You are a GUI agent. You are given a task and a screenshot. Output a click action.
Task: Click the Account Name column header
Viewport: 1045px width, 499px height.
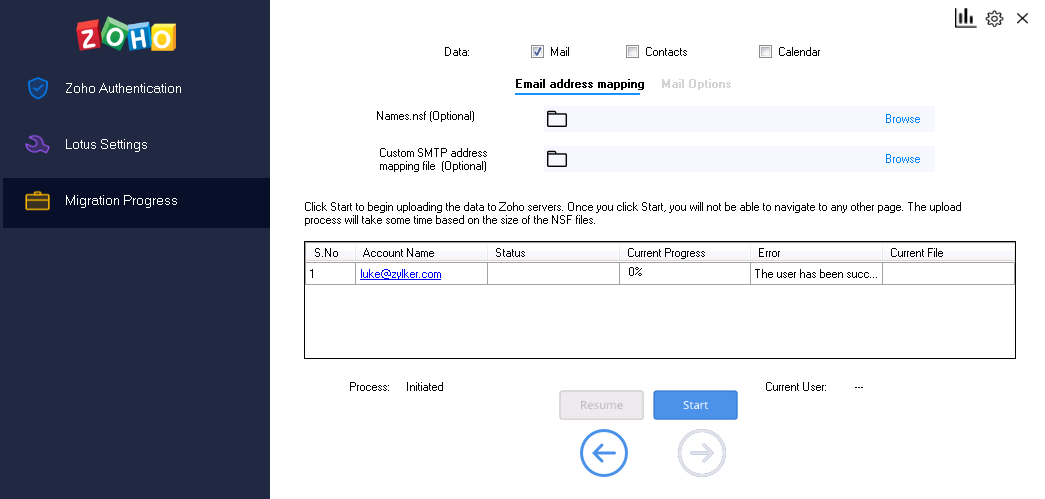tap(421, 252)
